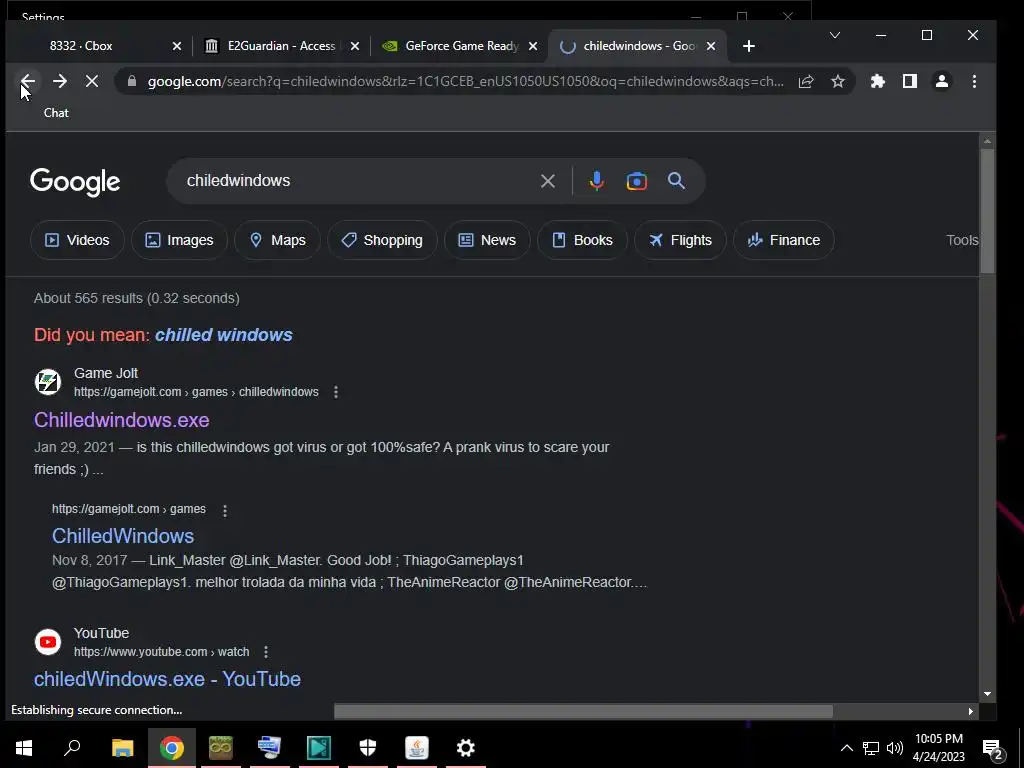Open the tab search dropdown chevron
The width and height of the screenshot is (1024, 768).
835,35
